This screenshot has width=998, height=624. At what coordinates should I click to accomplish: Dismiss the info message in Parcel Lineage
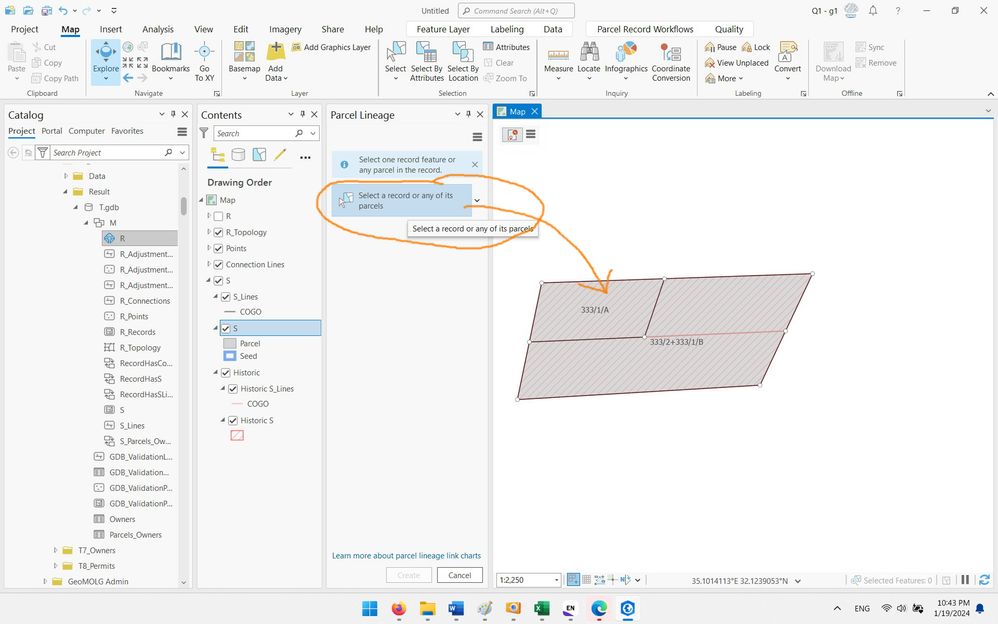pos(475,164)
